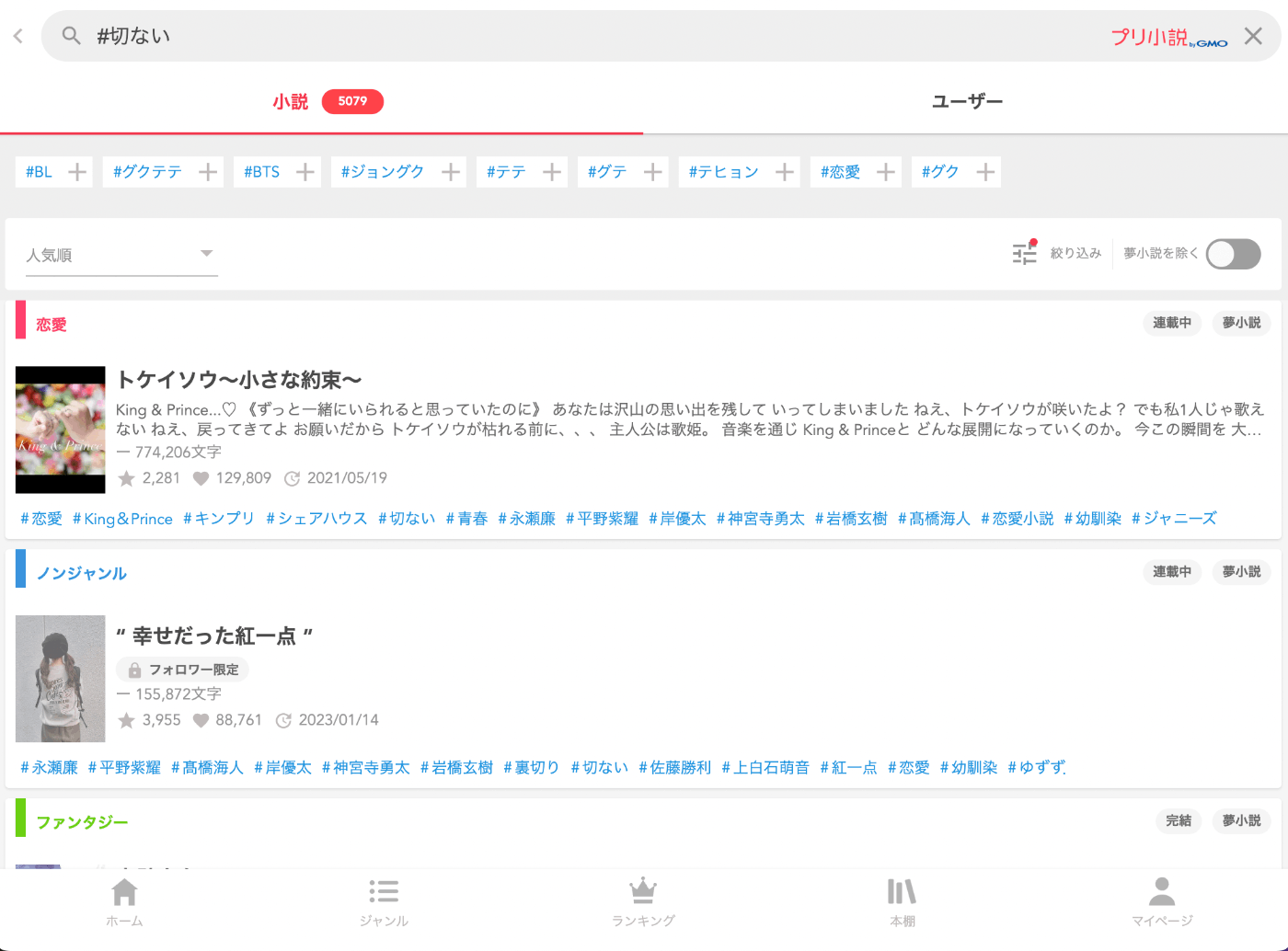Add #BTS tag with plus icon
This screenshot has height=951, width=1288.
coord(305,172)
